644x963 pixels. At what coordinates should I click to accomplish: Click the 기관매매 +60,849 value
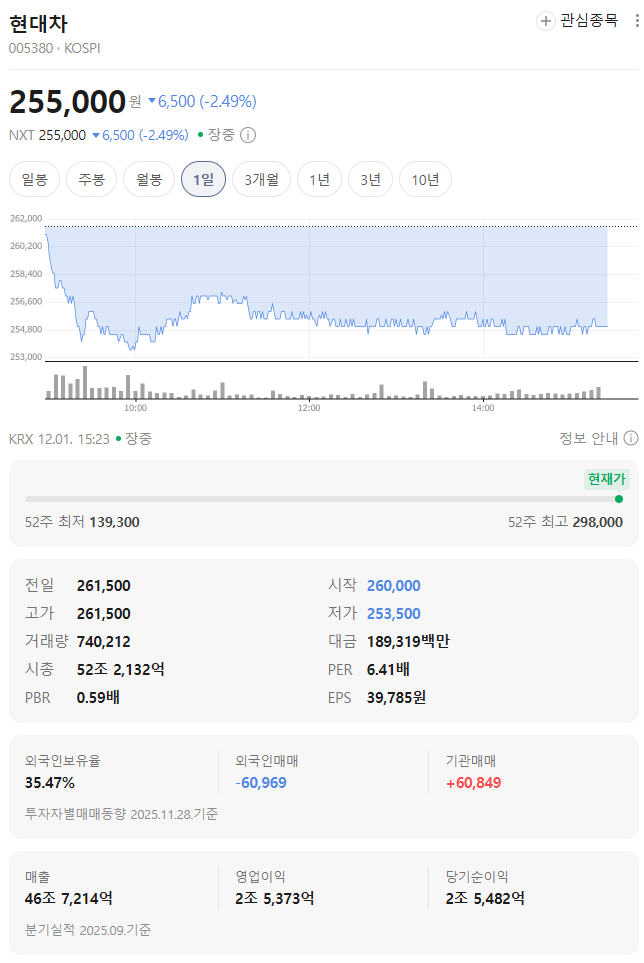coord(473,782)
